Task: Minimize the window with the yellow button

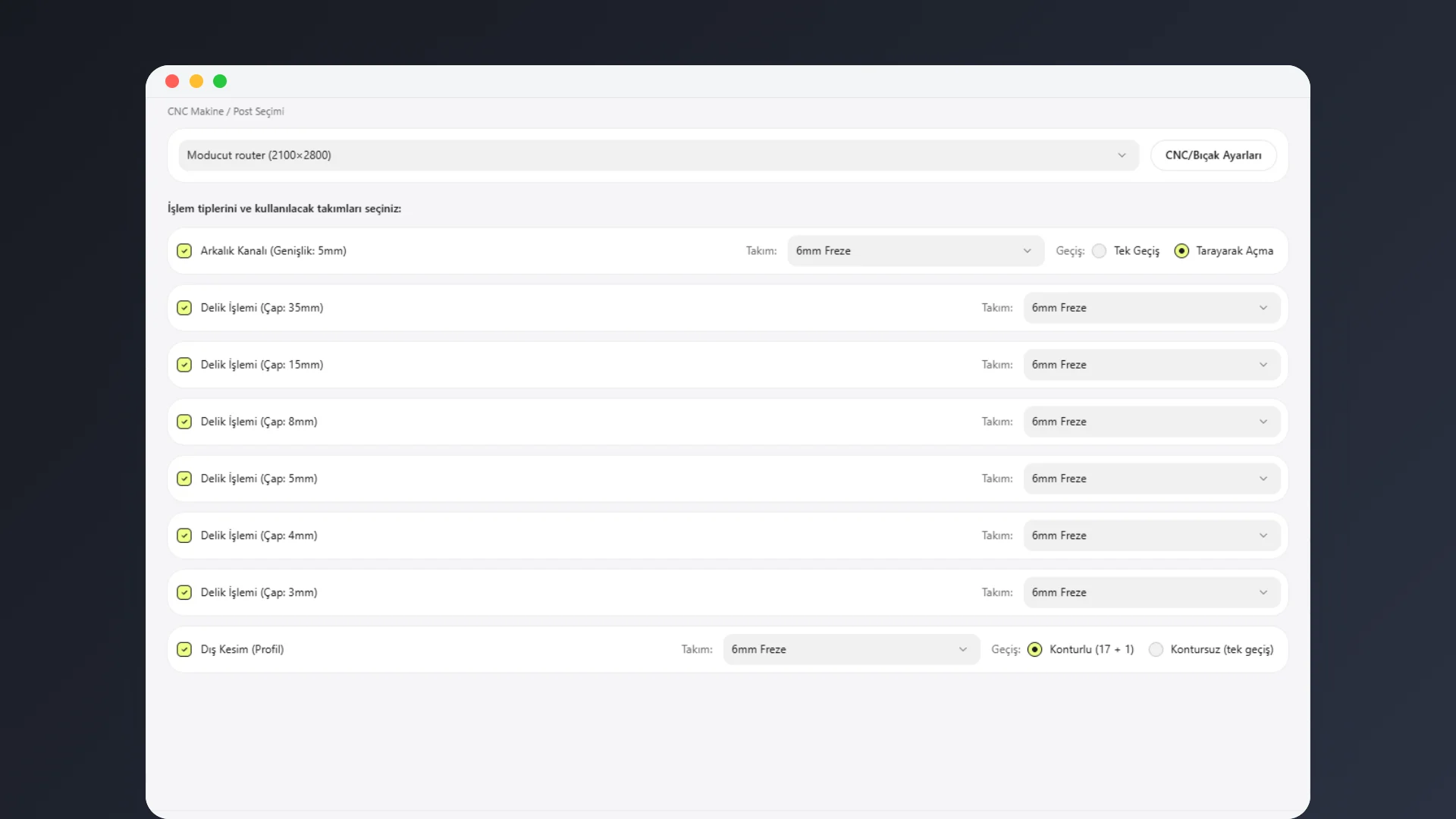Action: pos(196,81)
